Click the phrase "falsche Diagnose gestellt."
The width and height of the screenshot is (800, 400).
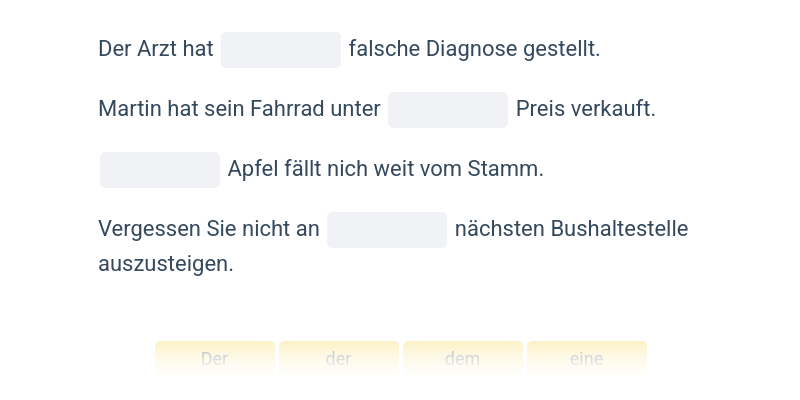point(474,49)
